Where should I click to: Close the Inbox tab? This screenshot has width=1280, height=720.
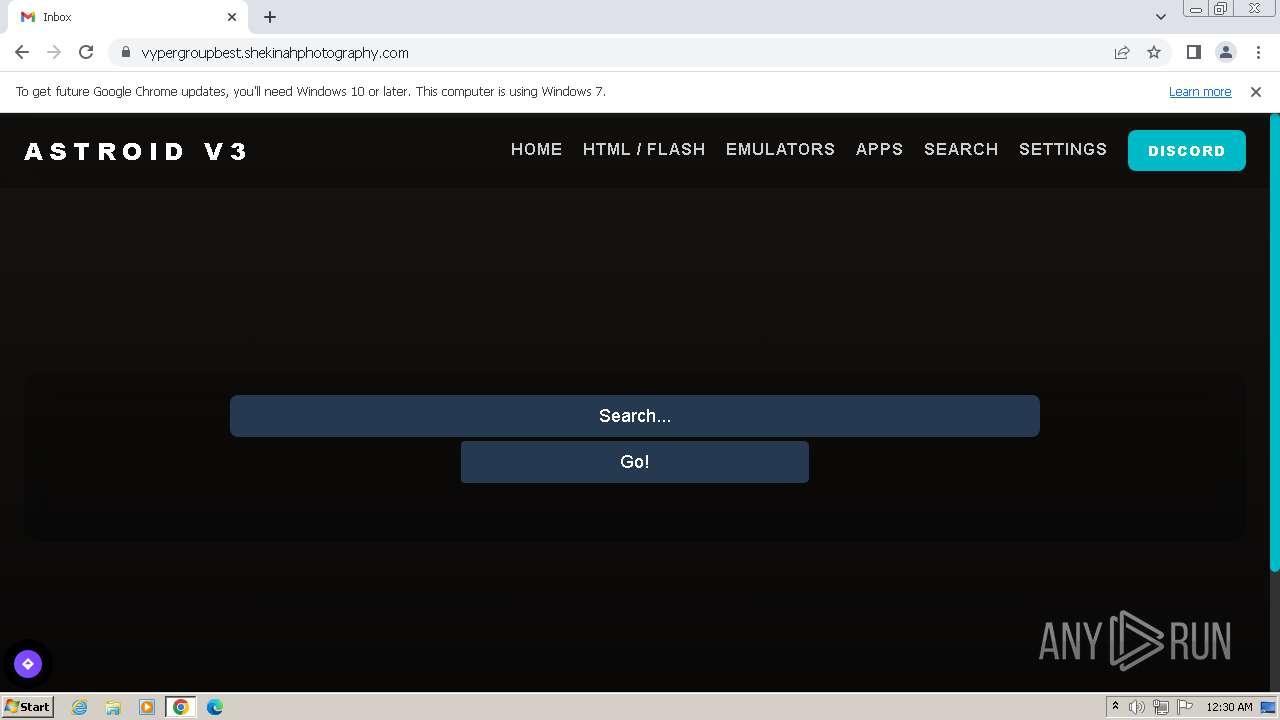tap(232, 17)
